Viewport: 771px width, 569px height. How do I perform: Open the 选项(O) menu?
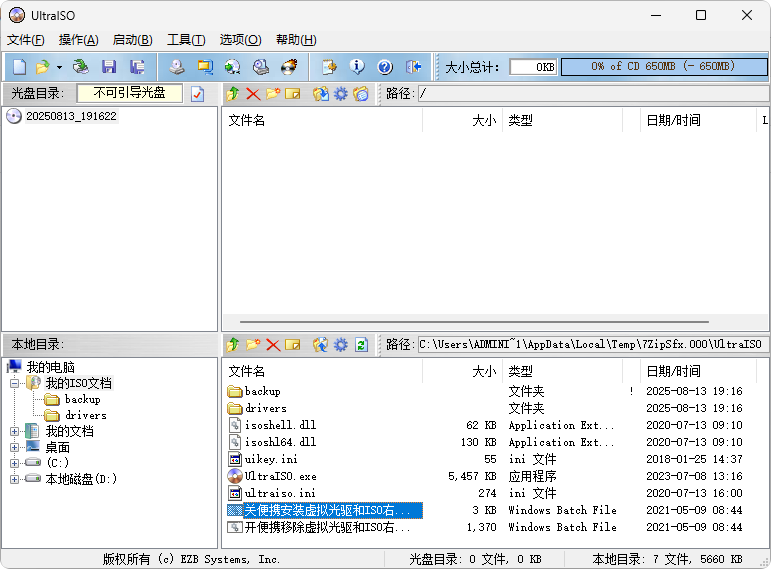(x=240, y=40)
